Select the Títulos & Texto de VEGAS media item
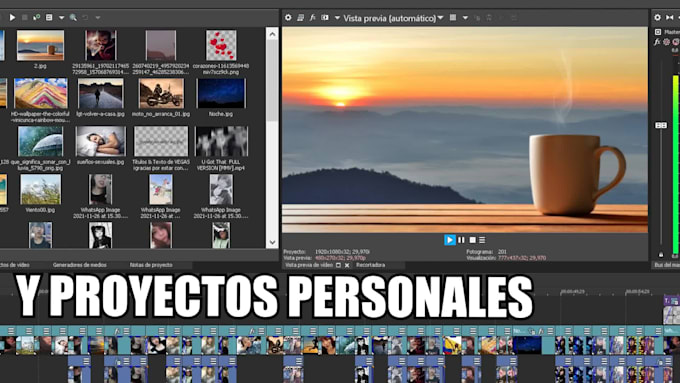The width and height of the screenshot is (680, 383). pyautogui.click(x=161, y=141)
